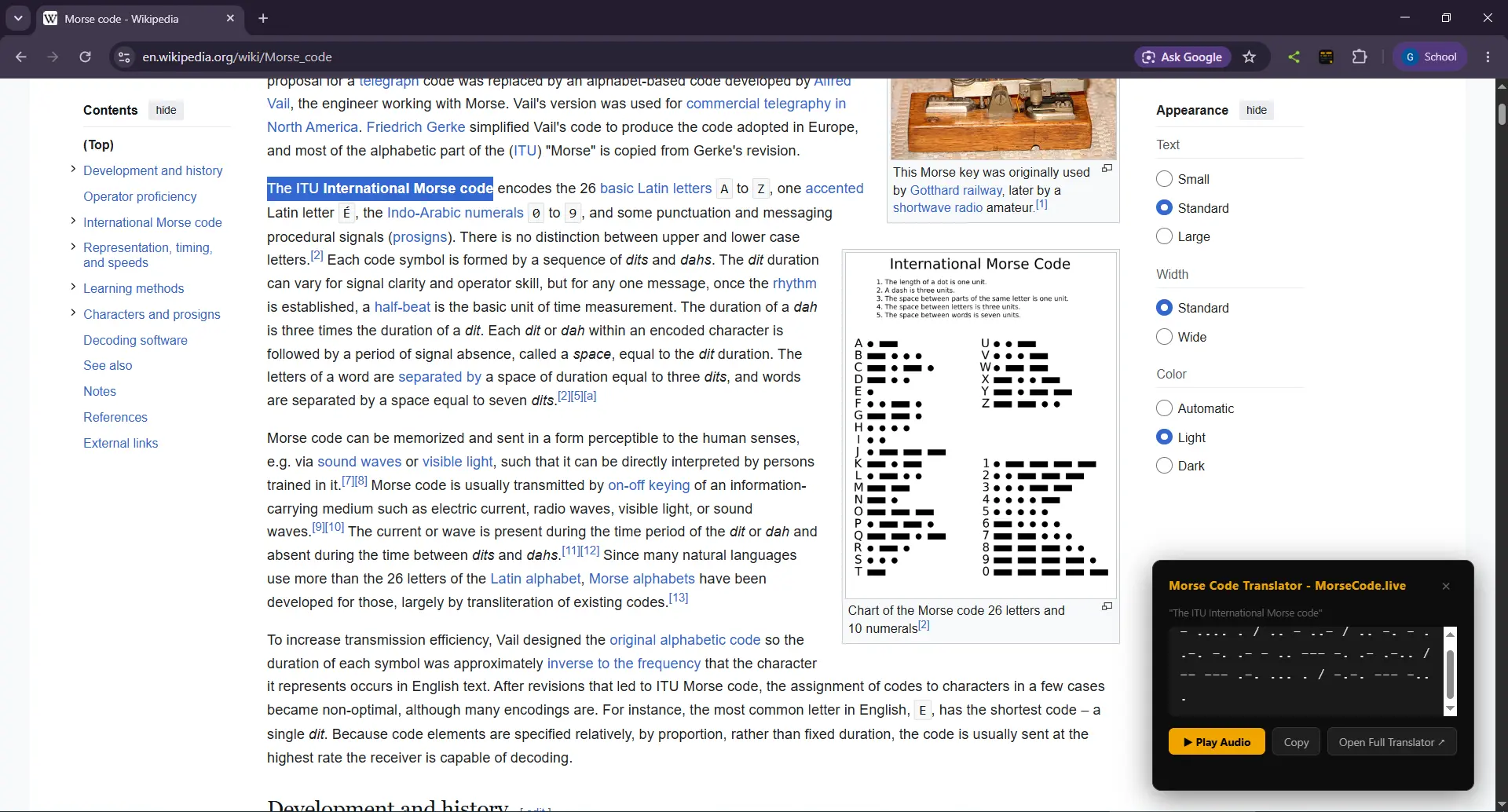Select Light color mode
This screenshot has height=812, width=1508.
(x=1164, y=437)
